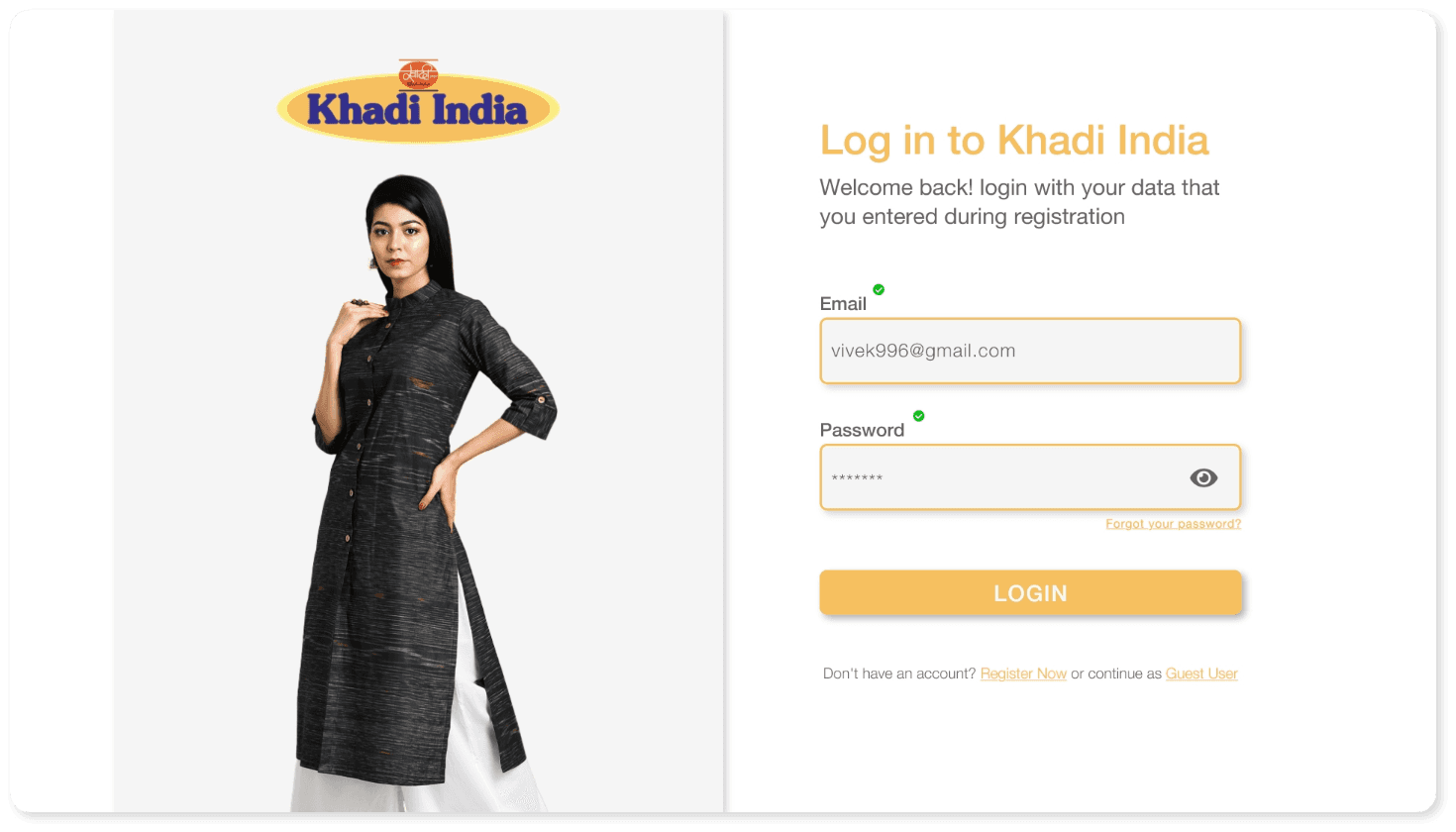Click the Welcome back subtitle text

coord(1019,202)
